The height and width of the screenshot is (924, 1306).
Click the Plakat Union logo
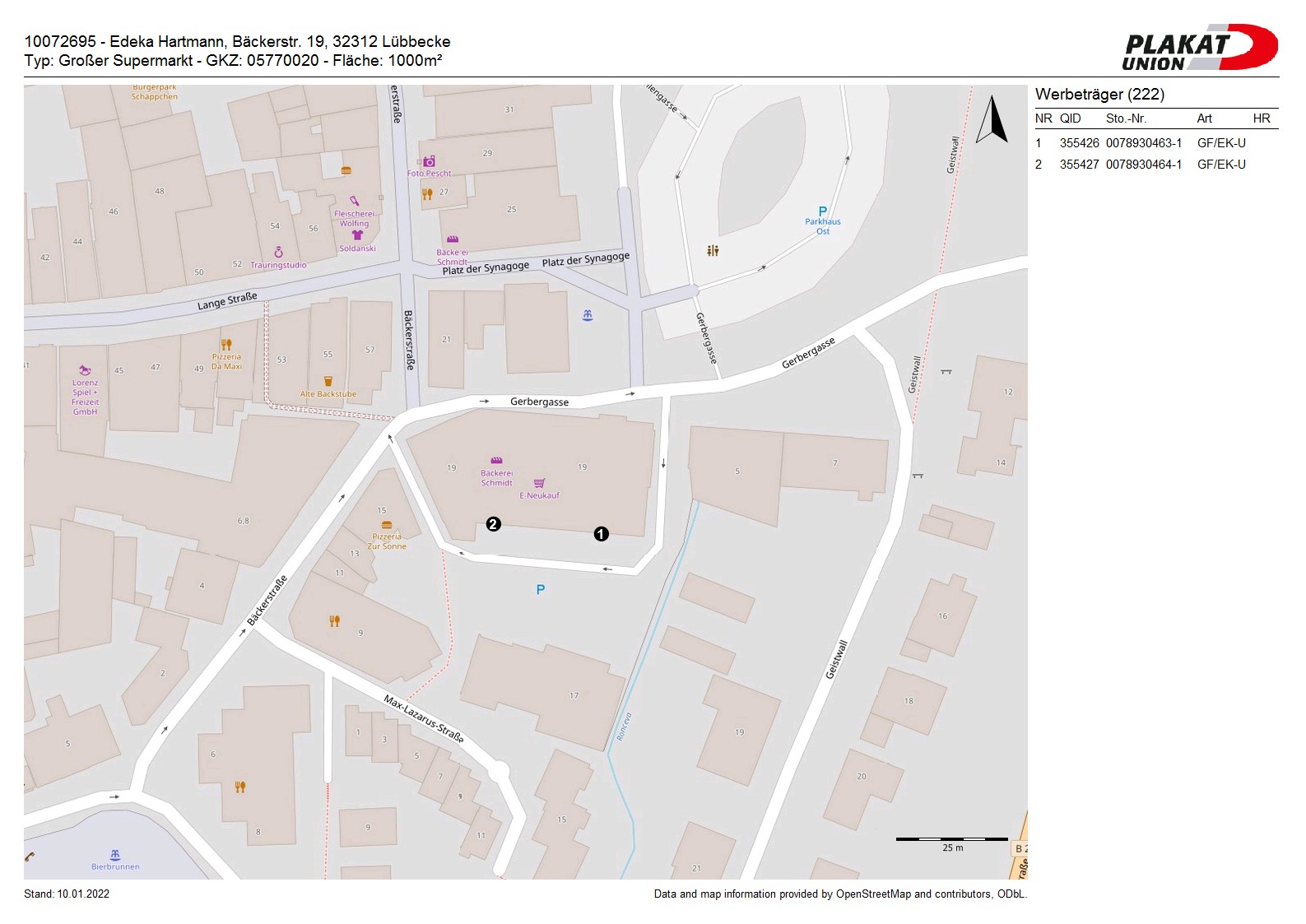pos(1199,48)
